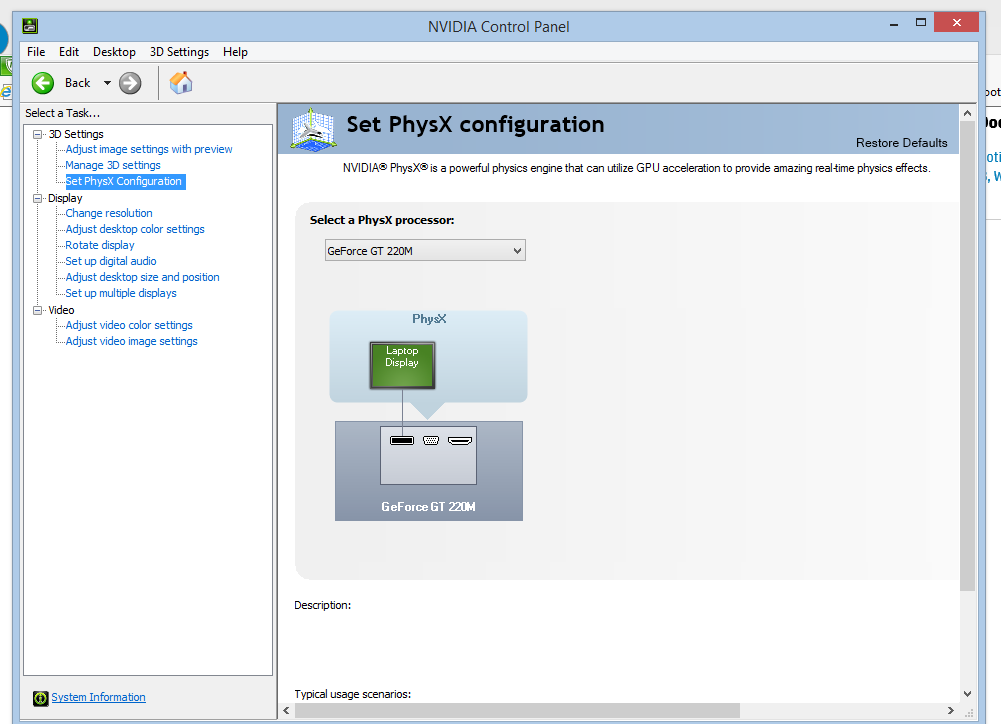Open the PhysX processor selection dropdown
Image resolution: width=1001 pixels, height=724 pixels.
click(516, 250)
